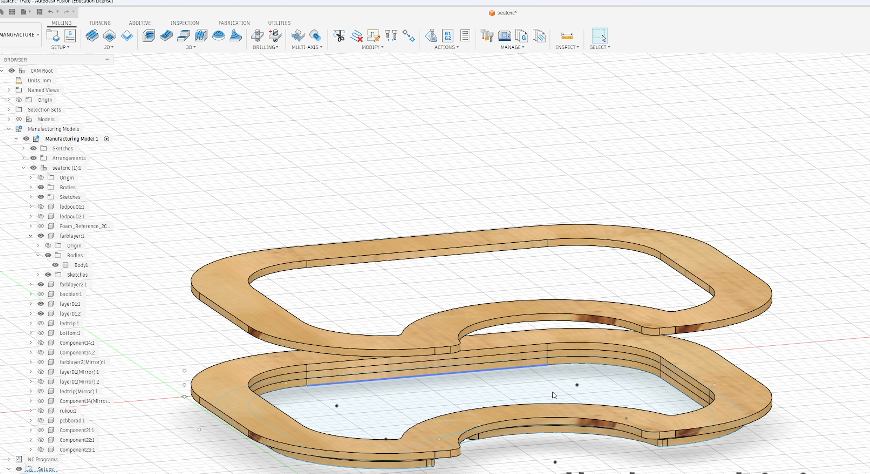Redo the last undone action
The width and height of the screenshot is (870, 474).
pos(67,12)
